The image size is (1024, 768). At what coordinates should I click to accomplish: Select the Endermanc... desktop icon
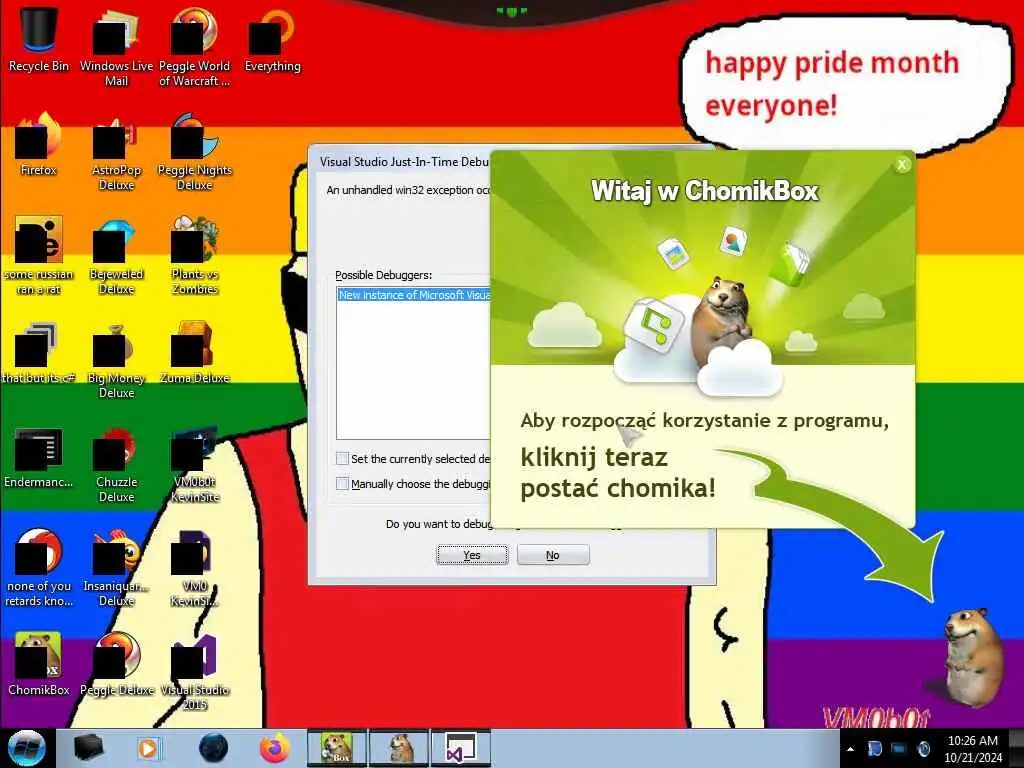(x=39, y=457)
